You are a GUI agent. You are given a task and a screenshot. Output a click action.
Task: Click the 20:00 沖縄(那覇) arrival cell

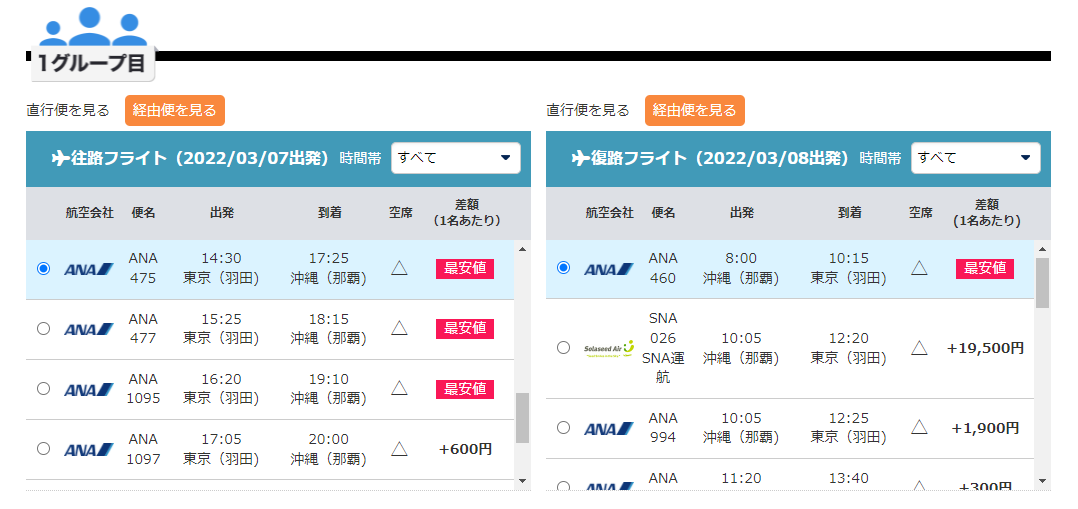(329, 449)
